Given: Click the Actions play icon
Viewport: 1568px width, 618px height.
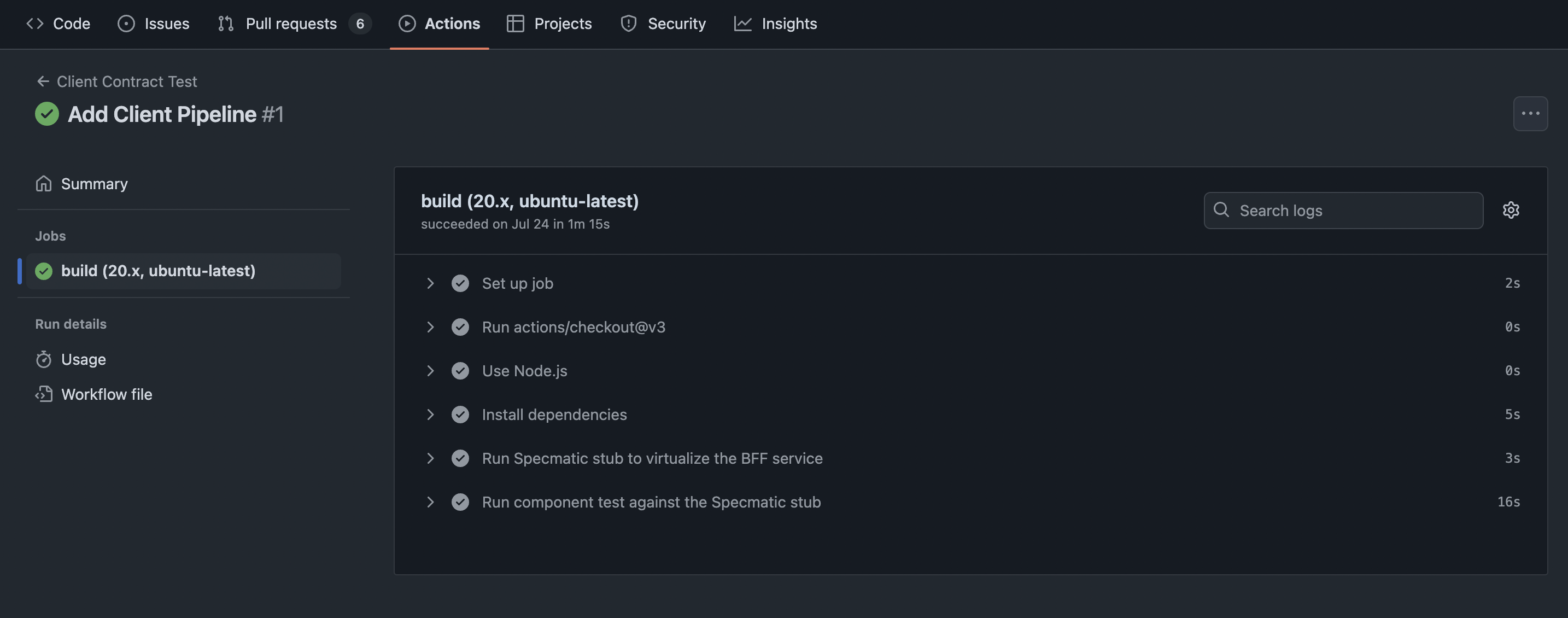Looking at the screenshot, I should point(407,24).
